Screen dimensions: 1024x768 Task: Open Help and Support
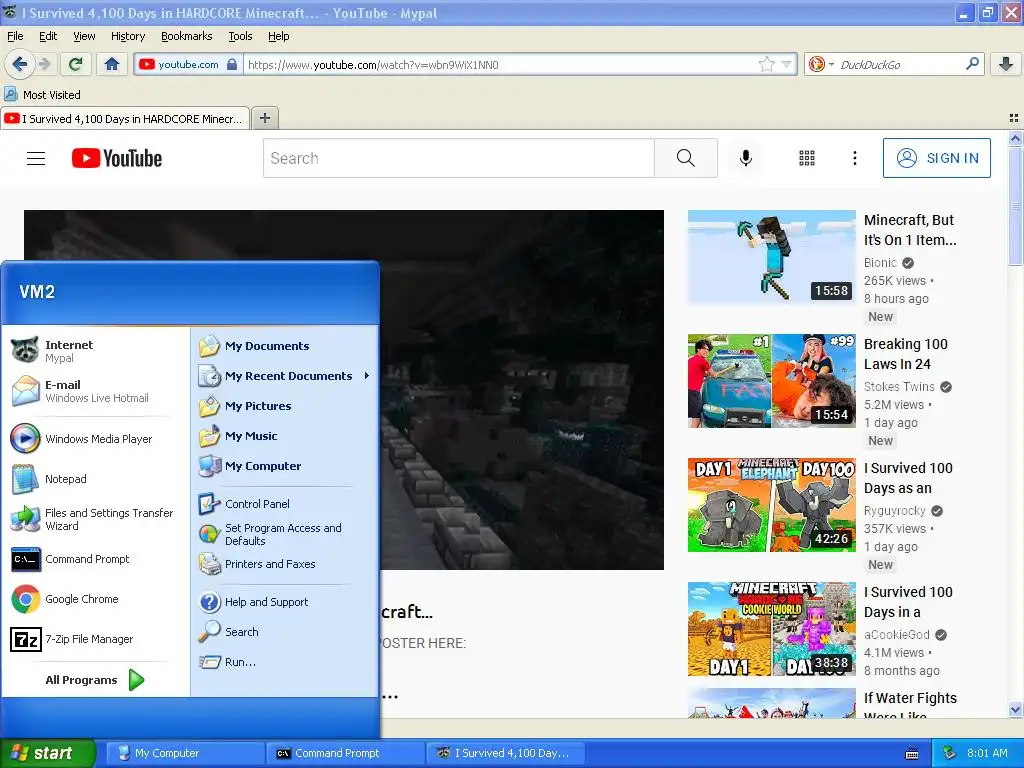click(x=285, y=602)
